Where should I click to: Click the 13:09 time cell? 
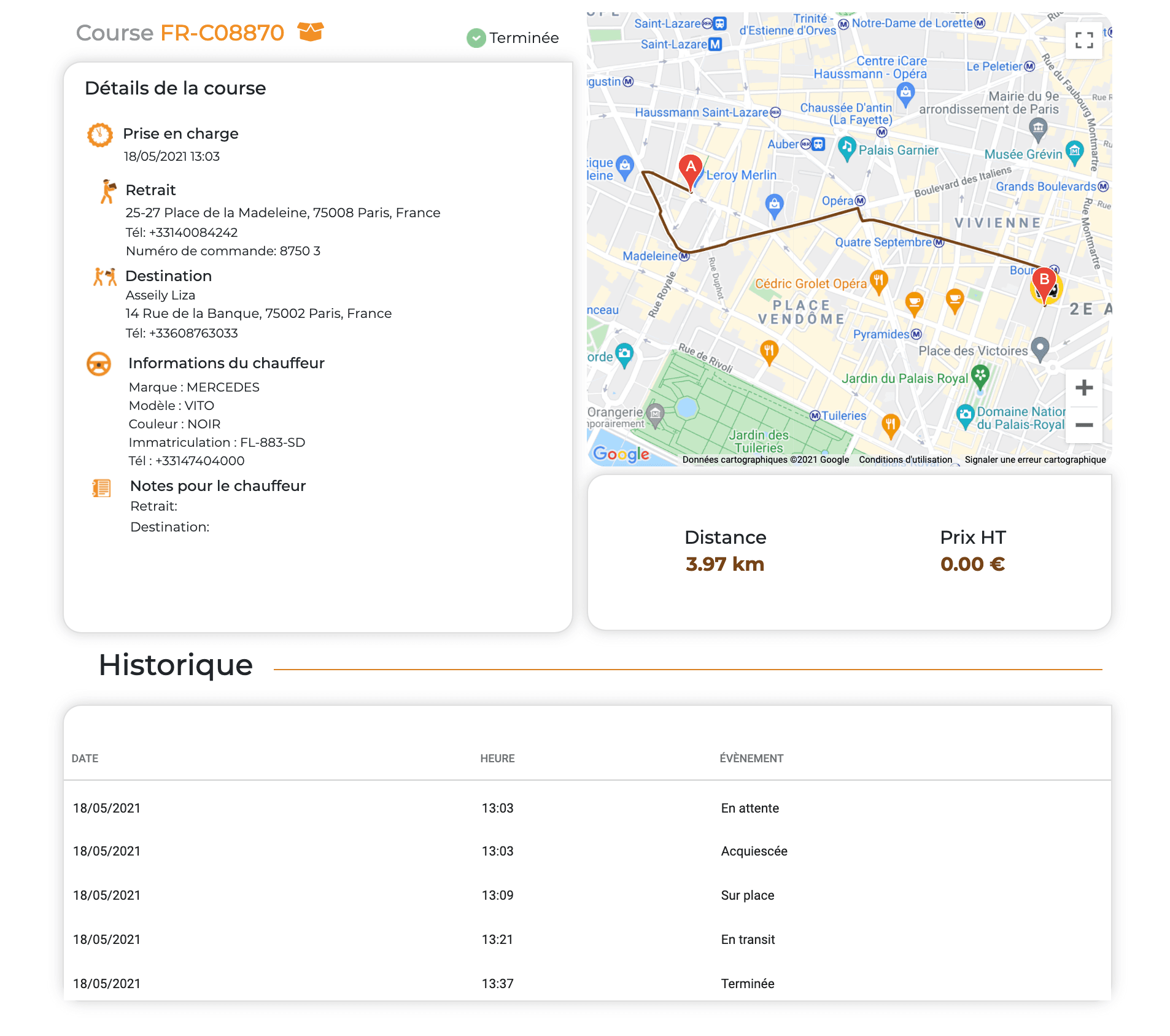[x=497, y=895]
